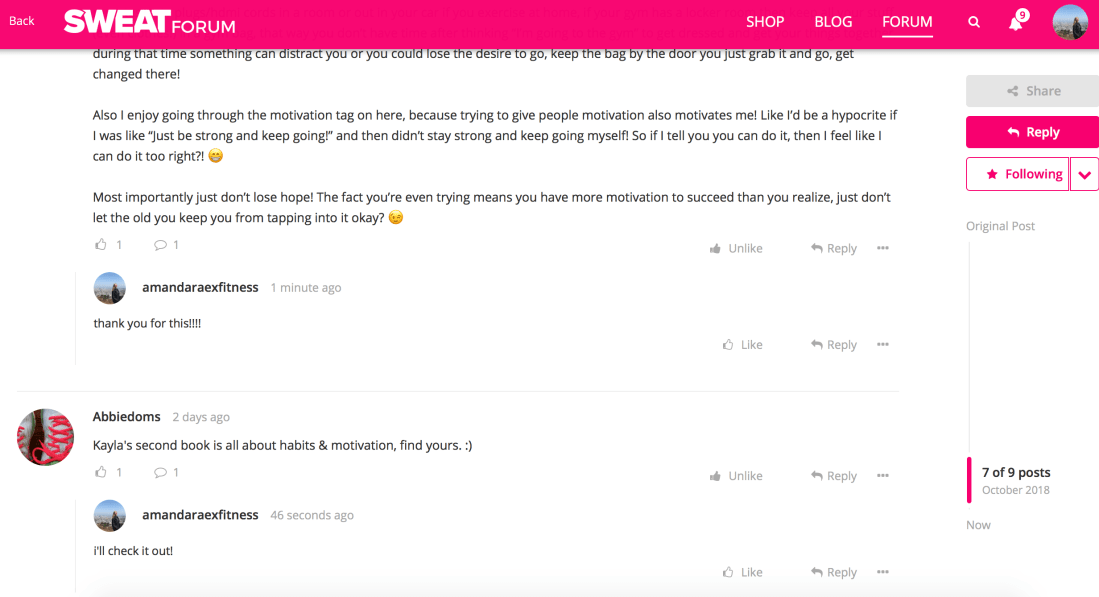The image size is (1099, 597).
Task: Switch to the BLOG section
Action: [833, 21]
